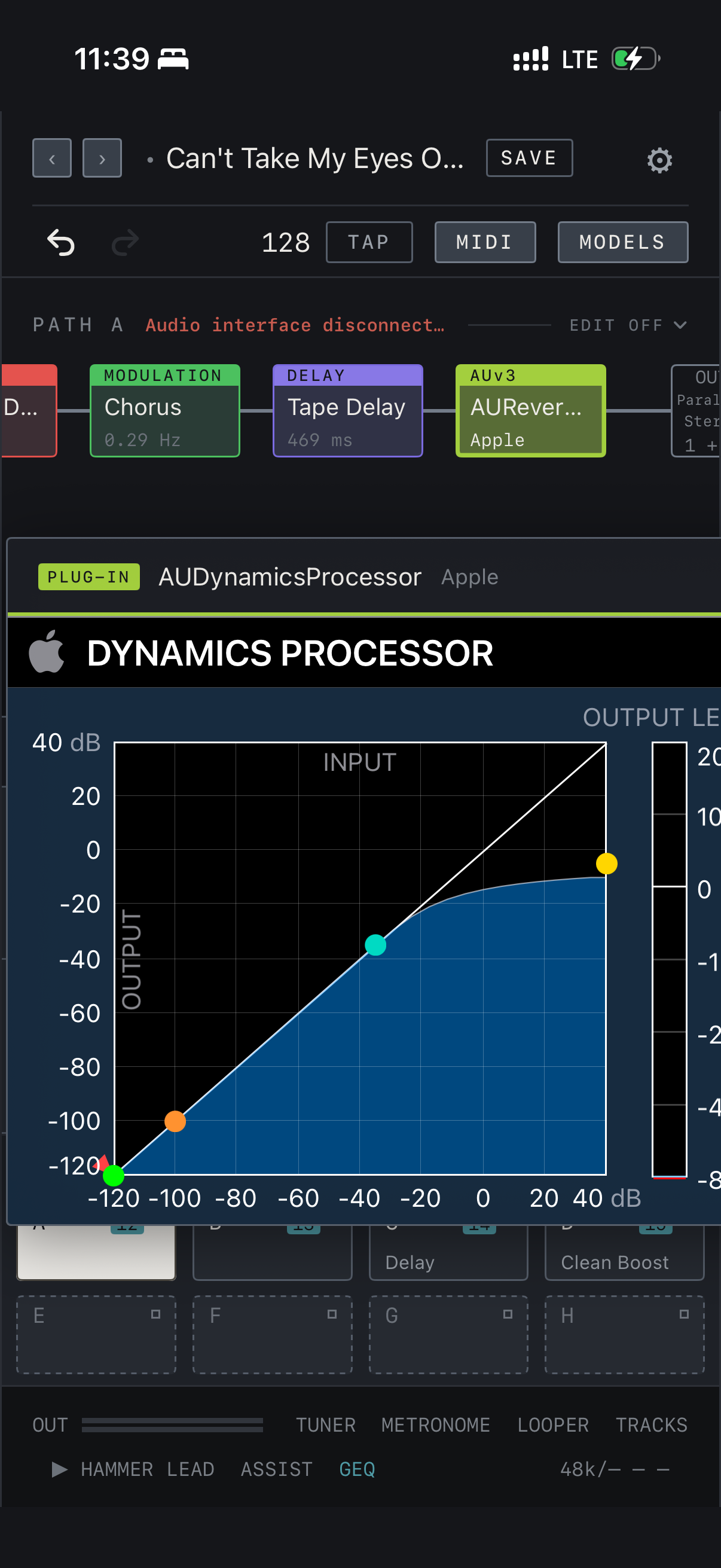Click the 48k sample rate status
721x1568 pixels.
615,1469
